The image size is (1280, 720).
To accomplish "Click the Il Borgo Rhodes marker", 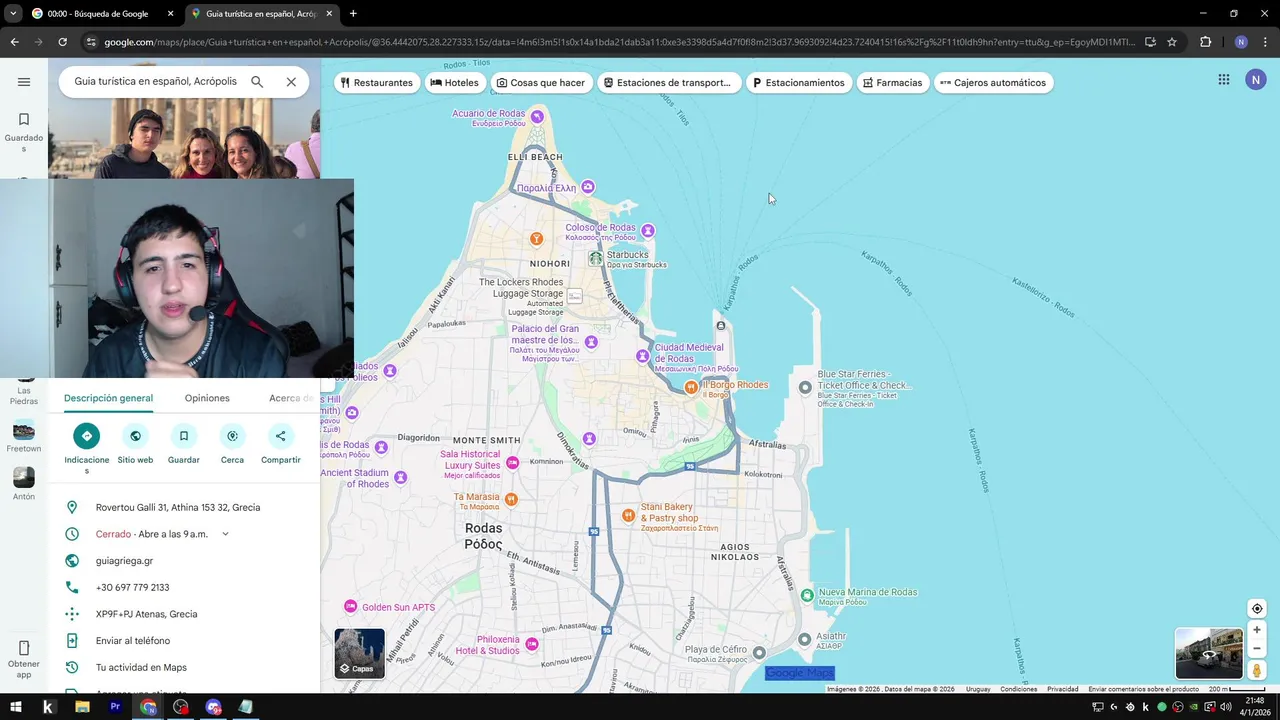I will pos(690,386).
